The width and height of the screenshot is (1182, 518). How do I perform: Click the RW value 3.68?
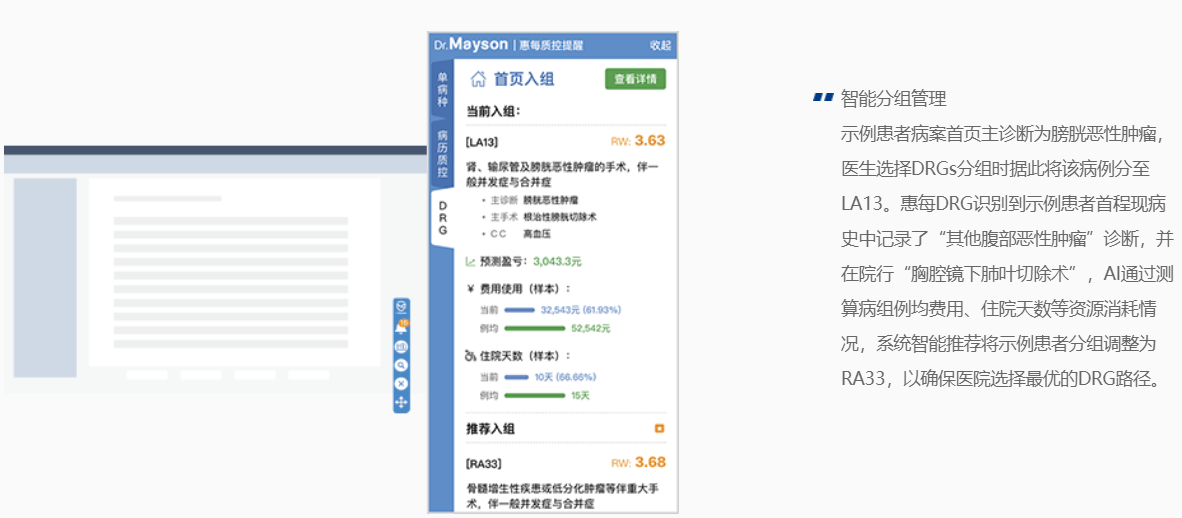click(650, 462)
